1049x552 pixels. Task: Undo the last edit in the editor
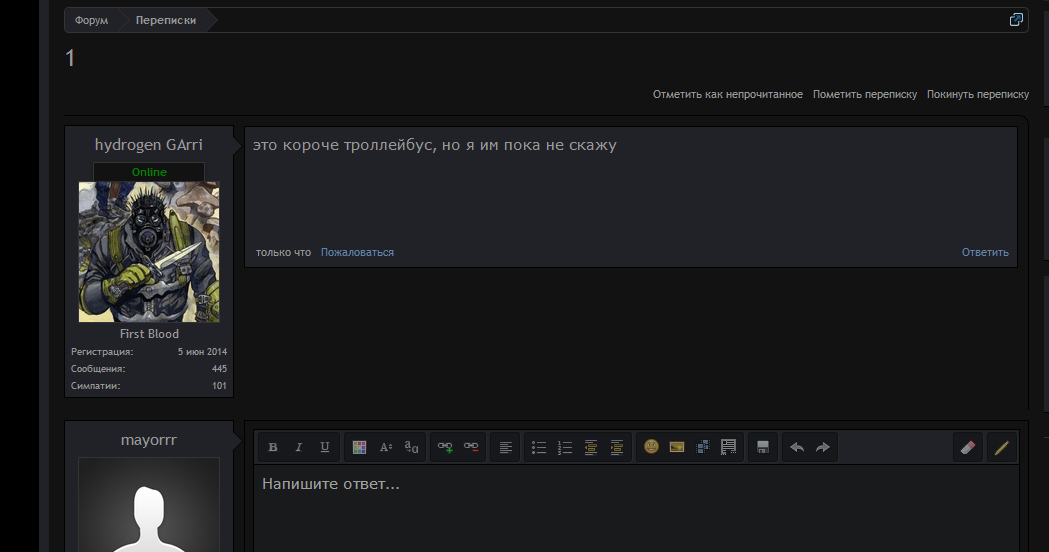click(797, 447)
